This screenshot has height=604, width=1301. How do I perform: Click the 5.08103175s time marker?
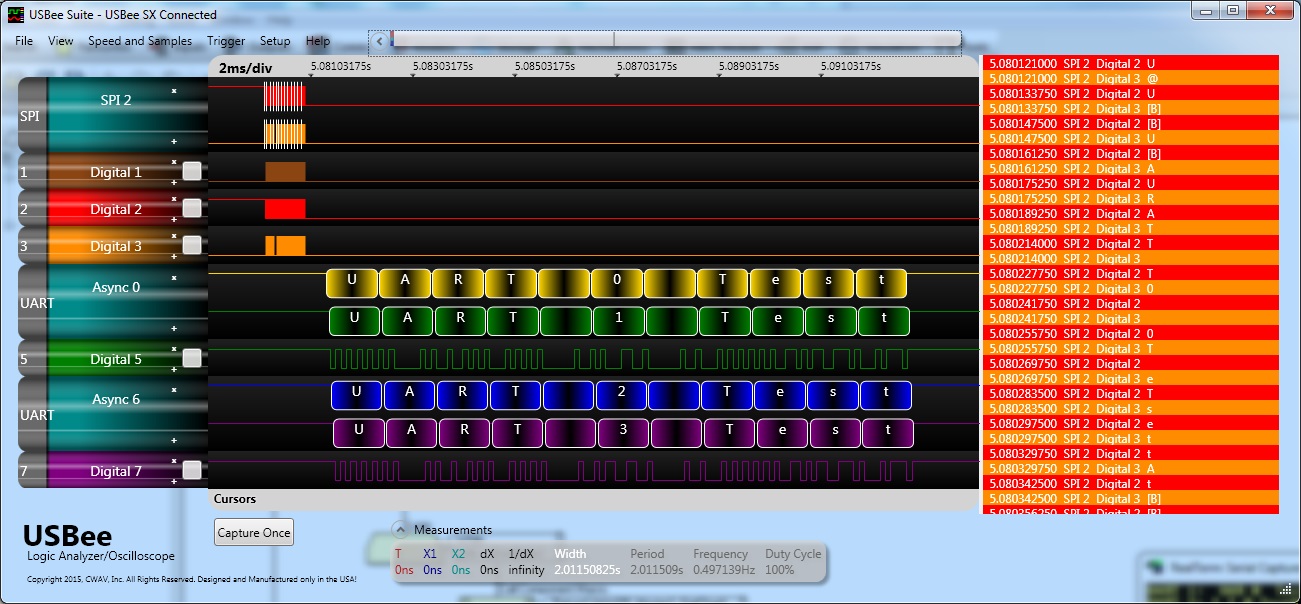340,66
